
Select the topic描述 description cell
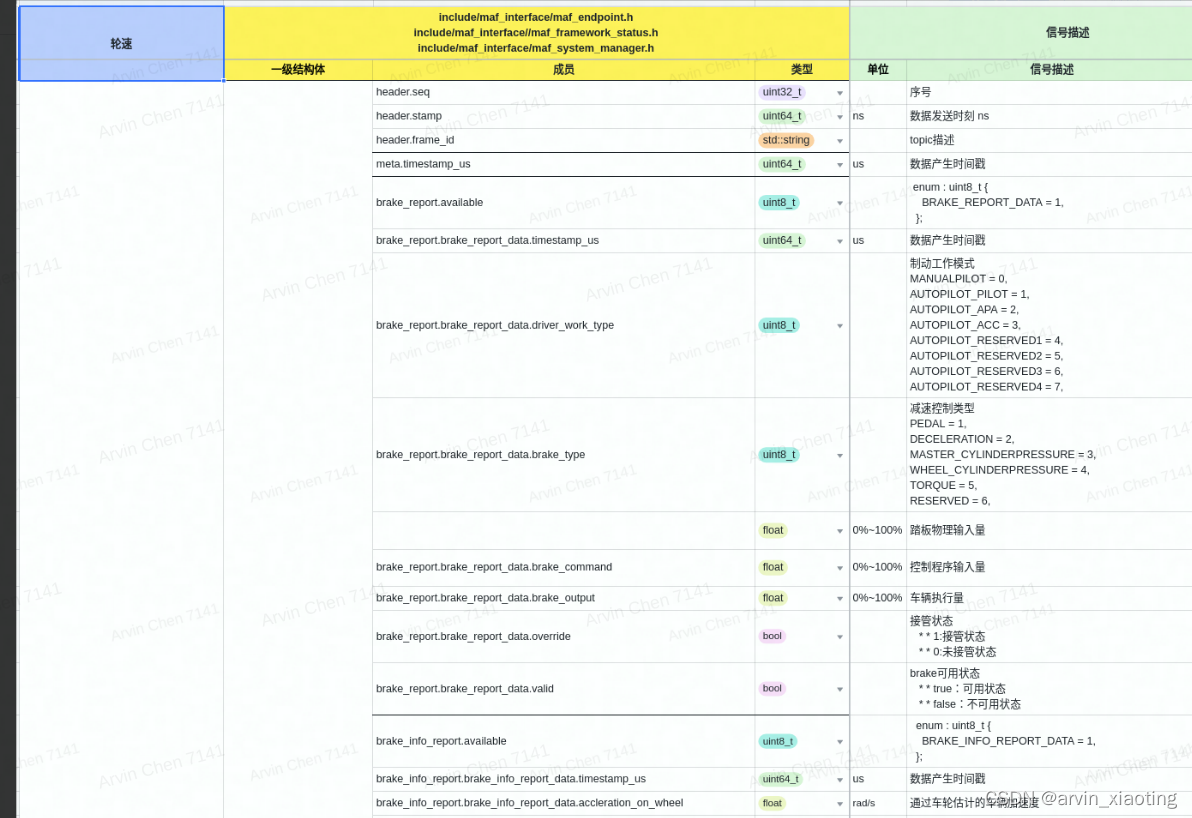1049,140
